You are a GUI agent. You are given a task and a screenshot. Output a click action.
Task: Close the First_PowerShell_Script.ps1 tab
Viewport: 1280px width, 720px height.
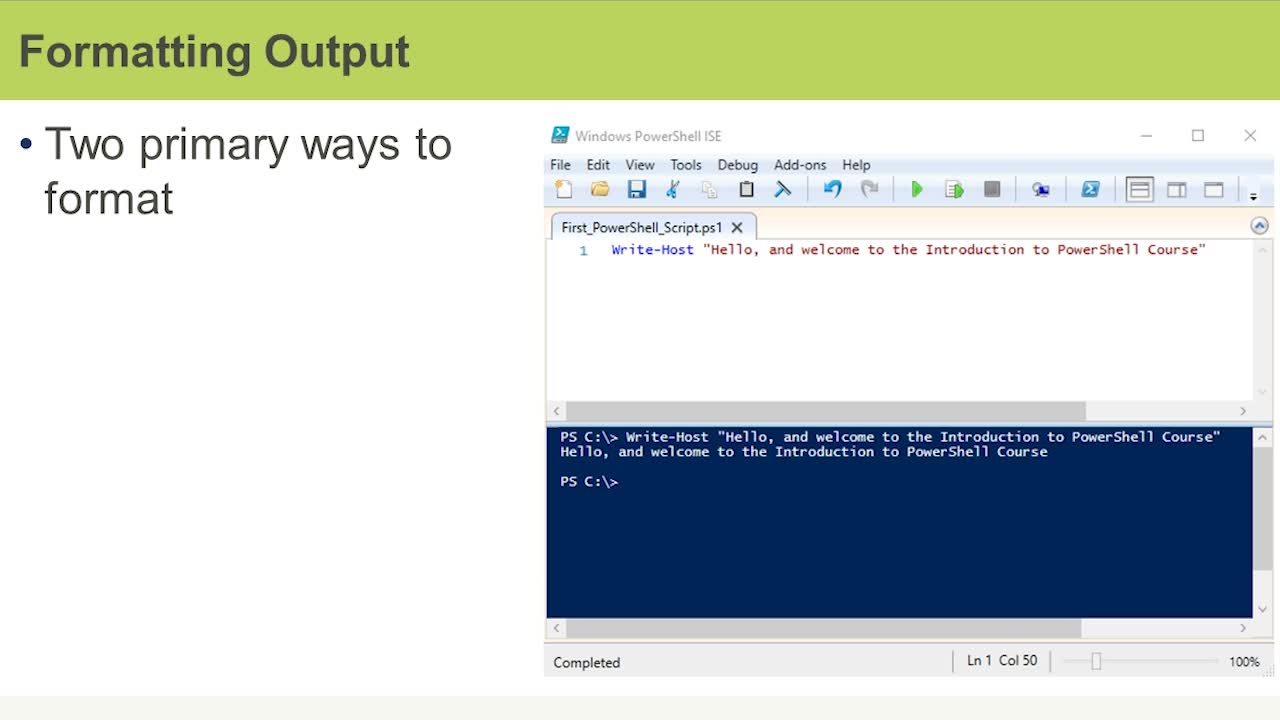coord(737,228)
